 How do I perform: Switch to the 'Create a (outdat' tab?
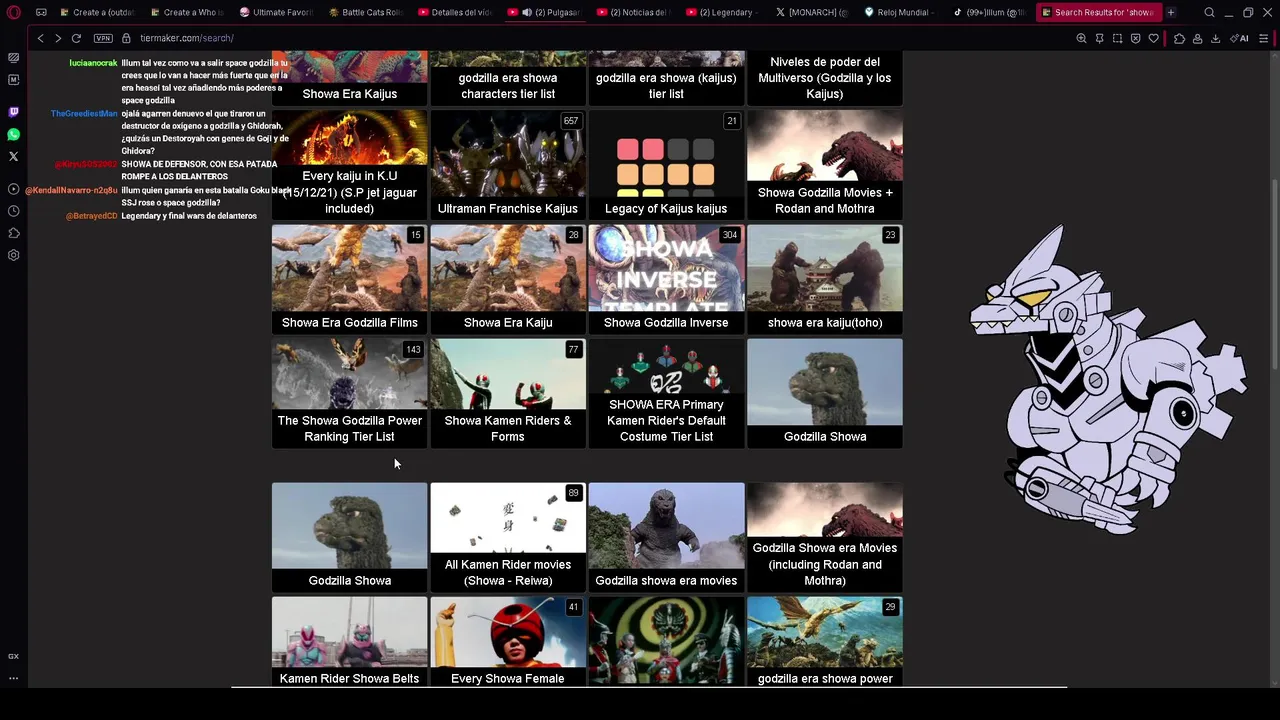[98, 12]
